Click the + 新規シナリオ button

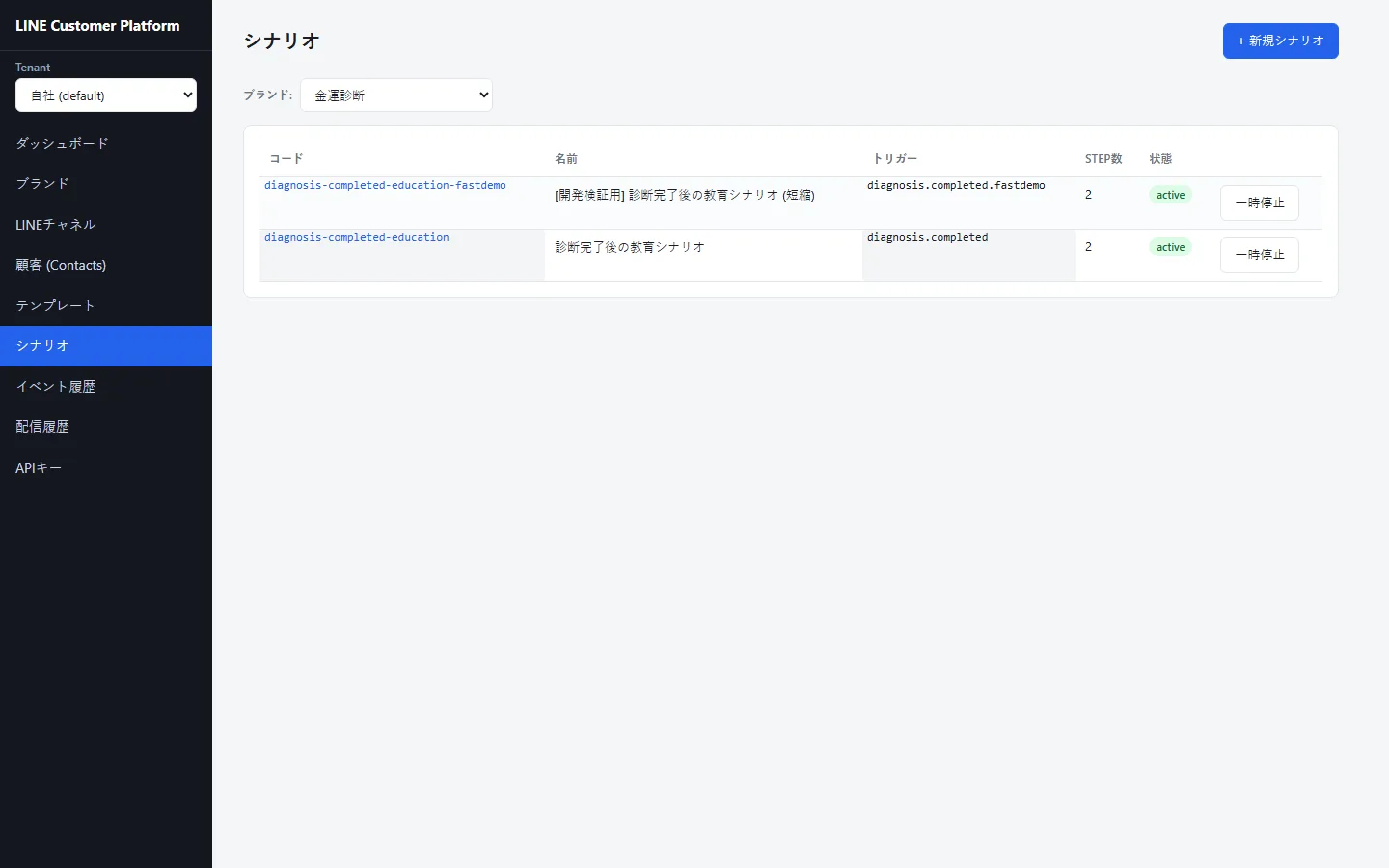[x=1280, y=41]
